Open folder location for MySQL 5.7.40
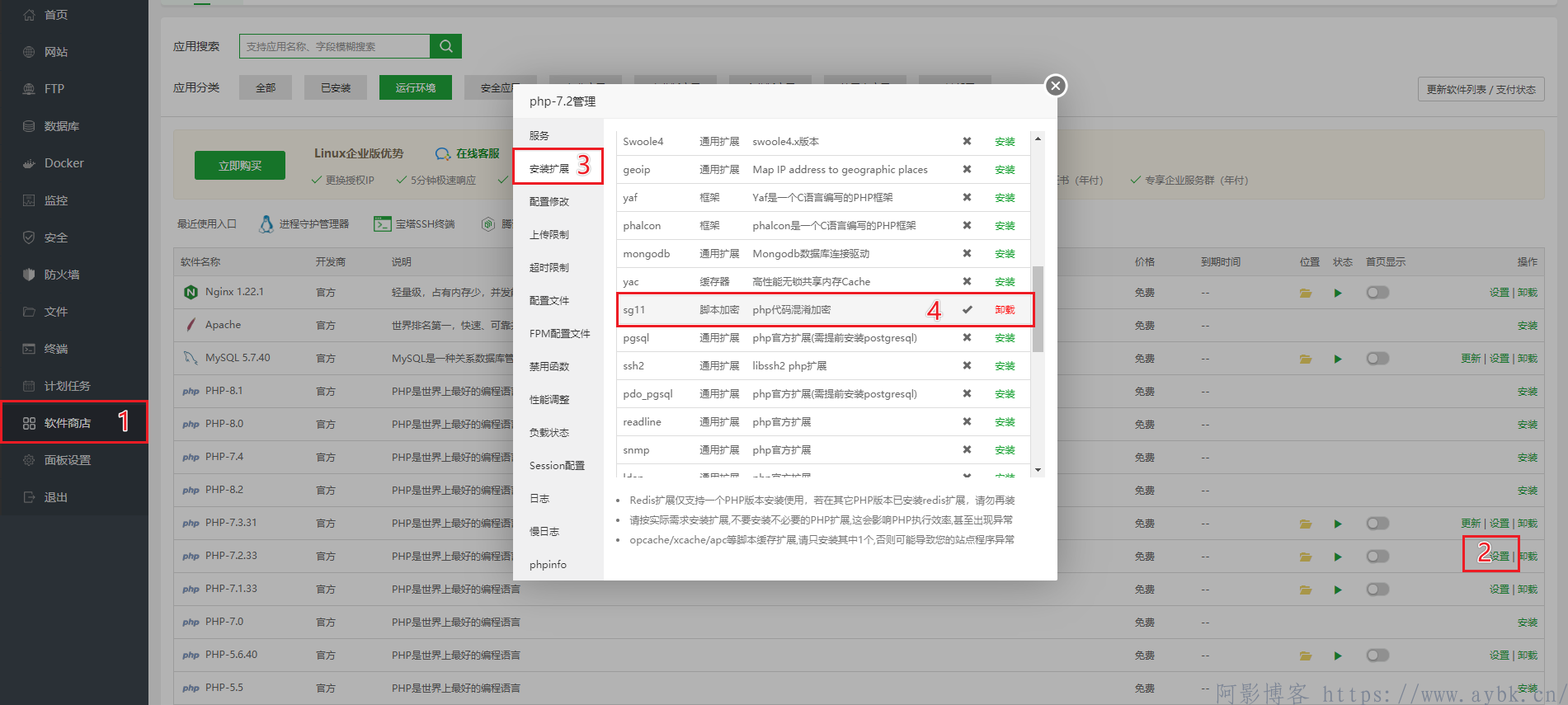1568x705 pixels. coord(1305,359)
